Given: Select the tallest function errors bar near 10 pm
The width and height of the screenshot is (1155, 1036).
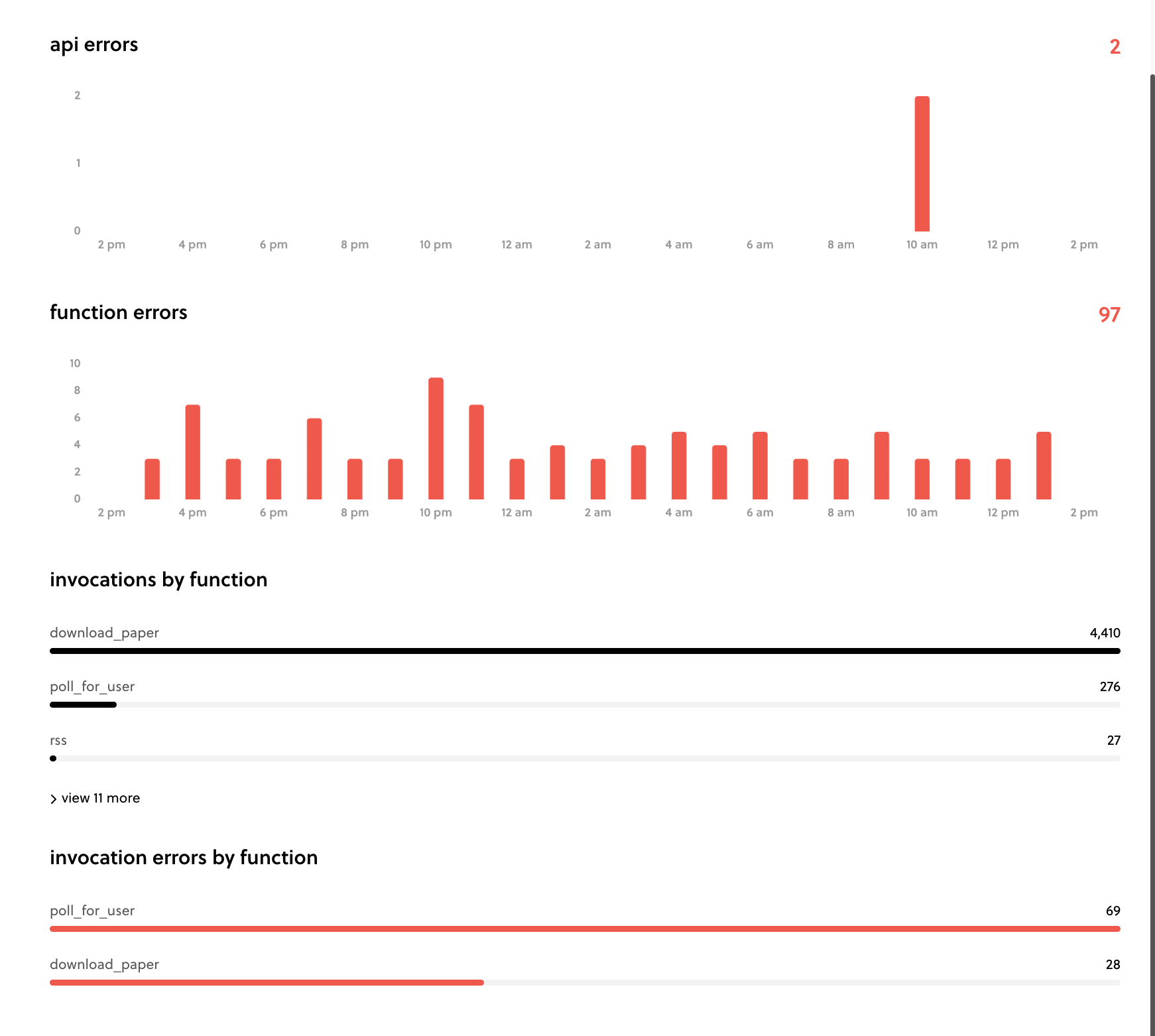Looking at the screenshot, I should pos(436,438).
